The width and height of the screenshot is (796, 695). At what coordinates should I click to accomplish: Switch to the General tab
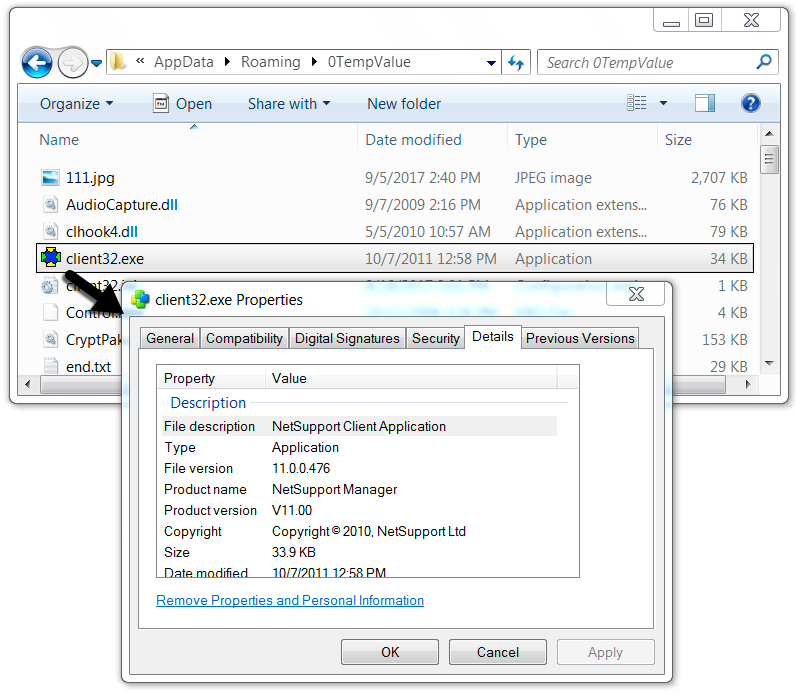170,338
